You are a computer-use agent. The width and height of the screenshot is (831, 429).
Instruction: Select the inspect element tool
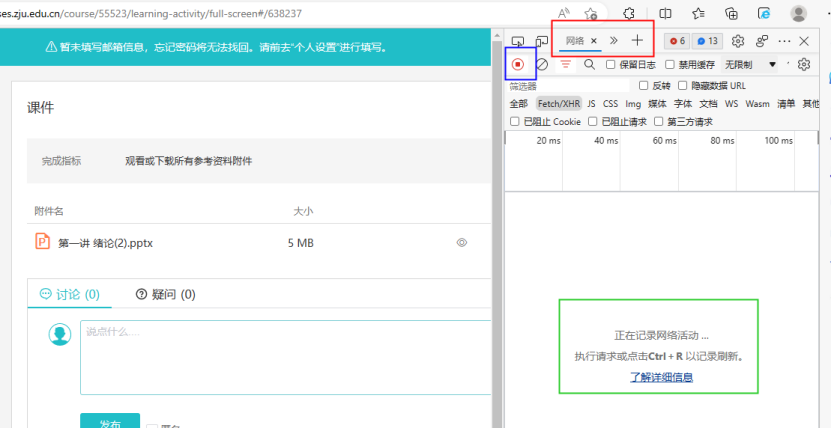pos(518,41)
